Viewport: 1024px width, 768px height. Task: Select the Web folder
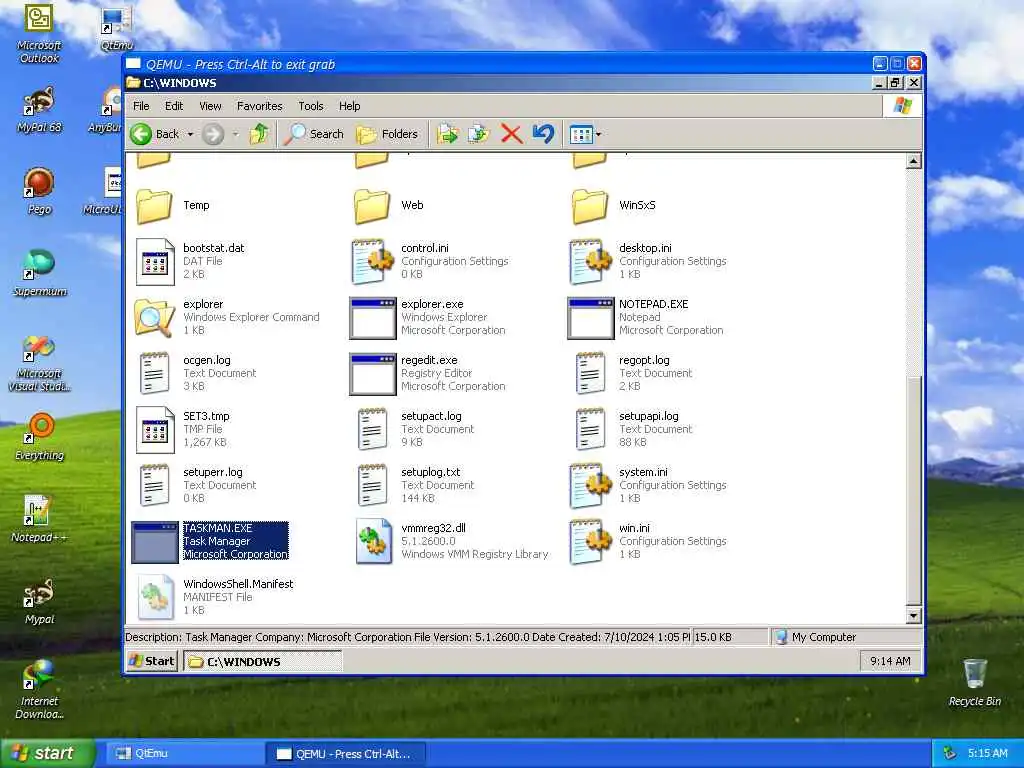tap(372, 206)
